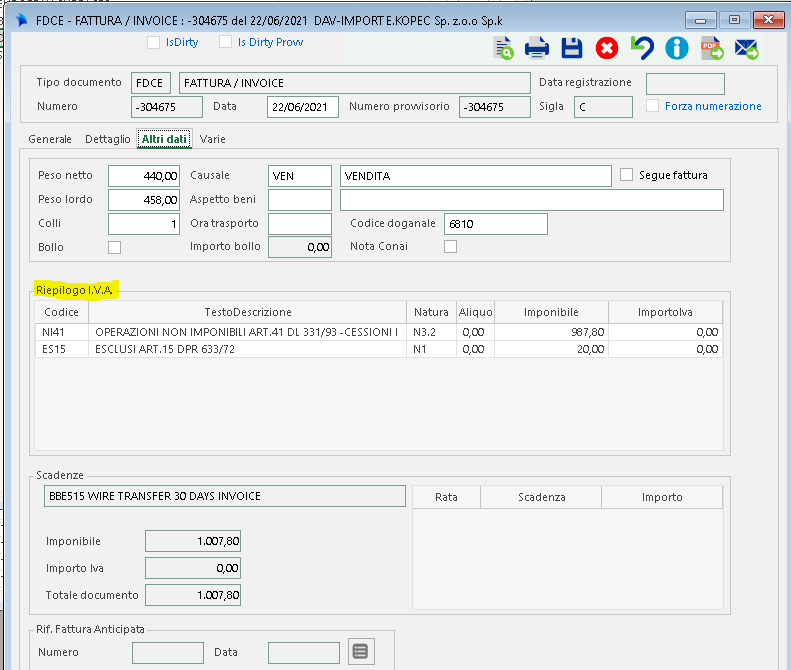Select Altri dati tab
Viewport: 791px width, 670px height.
(164, 139)
